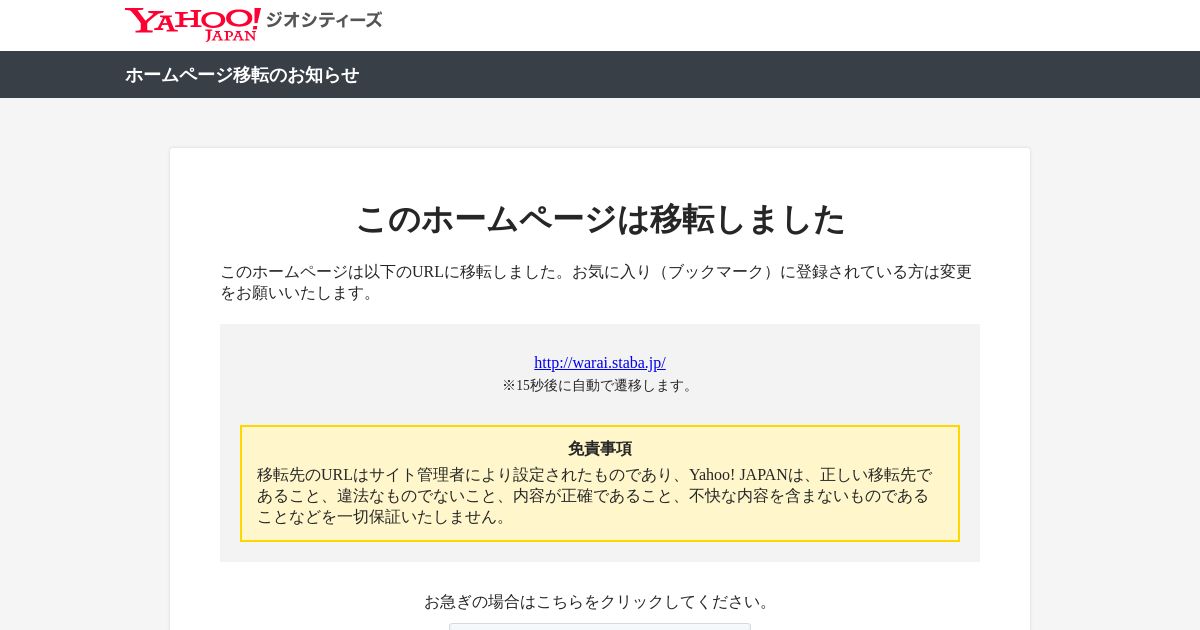Open the http://warai.staba.jp/ link
This screenshot has width=1200, height=630.
[600, 363]
